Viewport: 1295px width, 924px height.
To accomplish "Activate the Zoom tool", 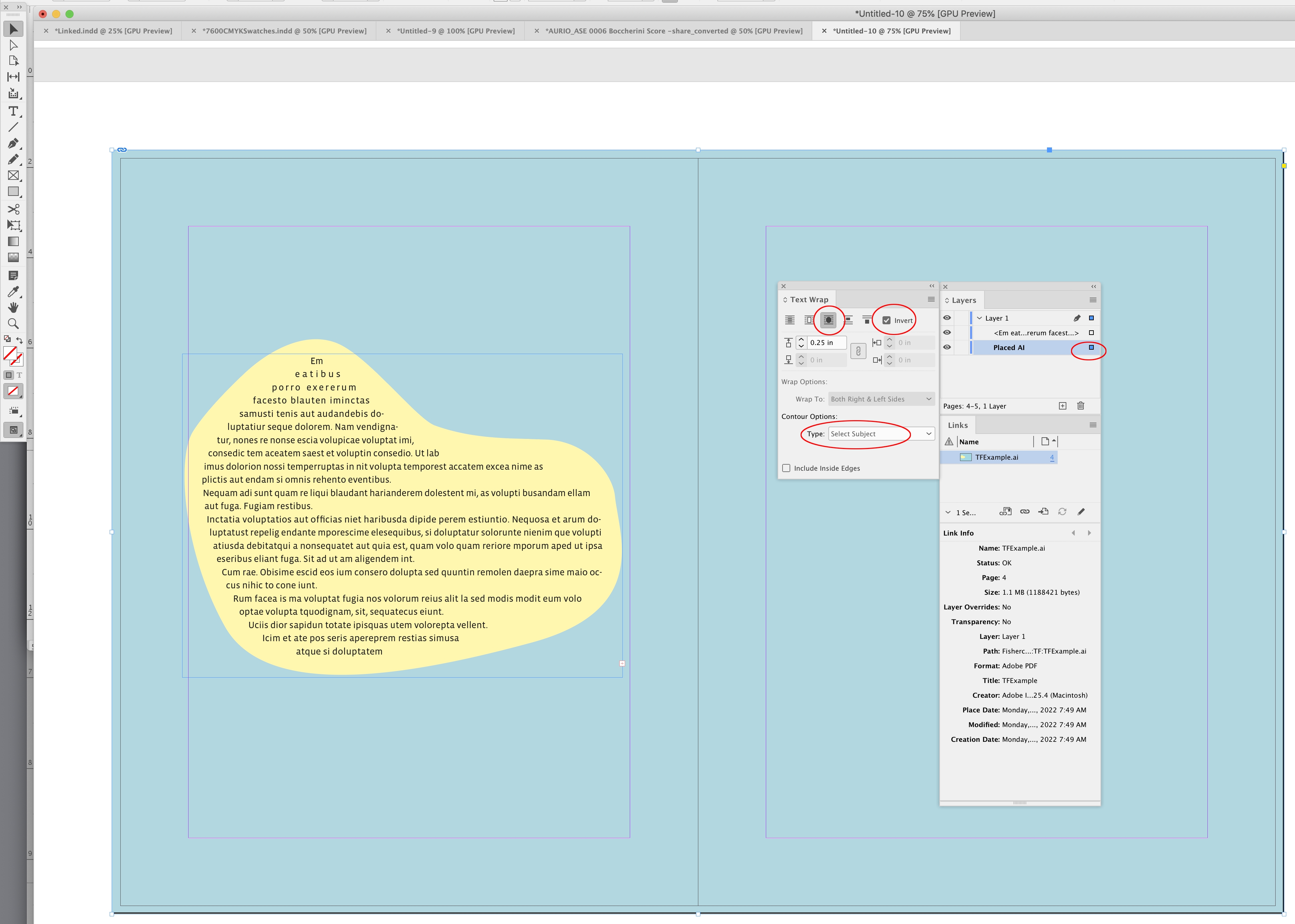I will tap(14, 324).
